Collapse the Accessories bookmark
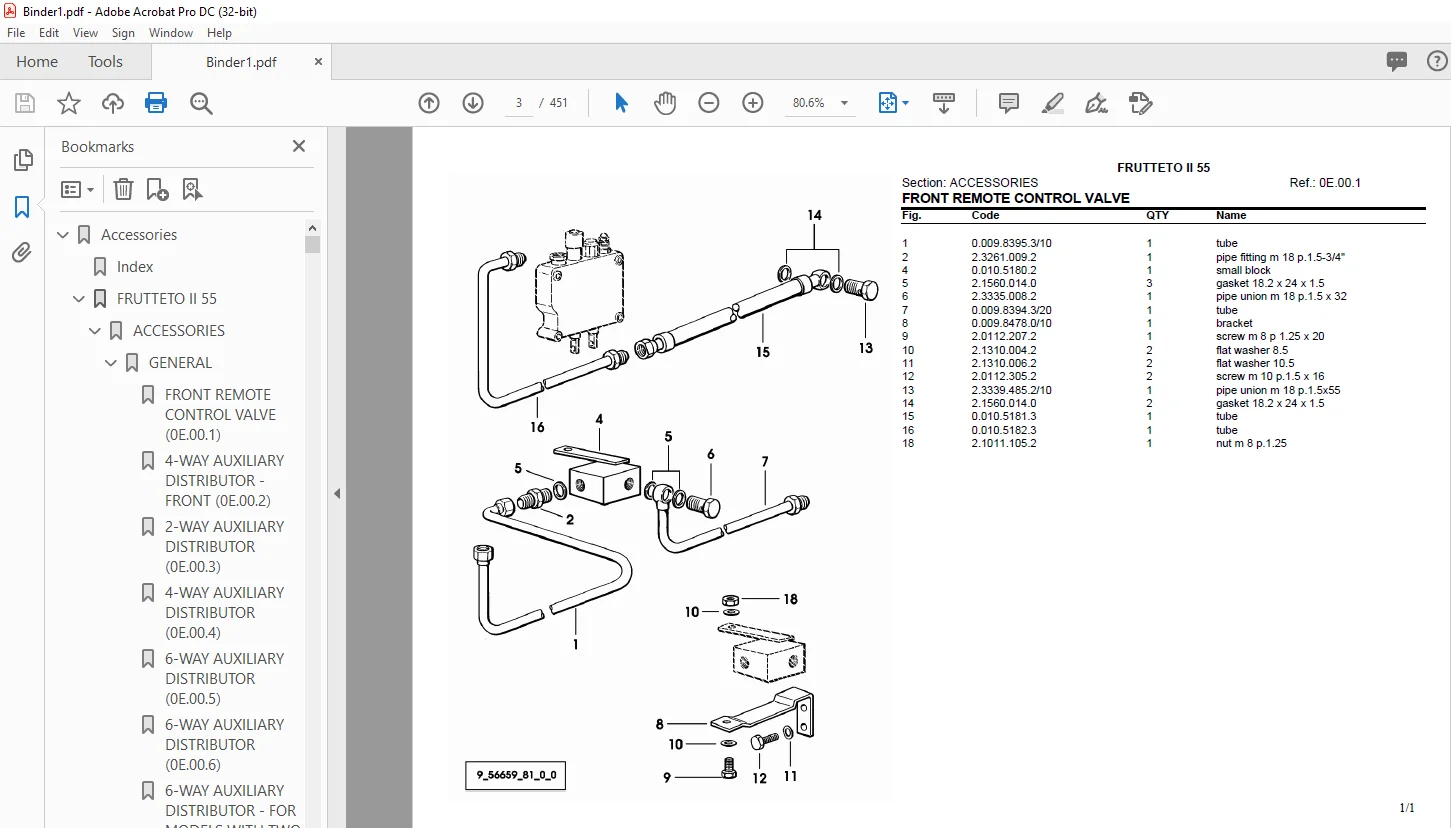The height and width of the screenshot is (828, 1451). point(64,235)
